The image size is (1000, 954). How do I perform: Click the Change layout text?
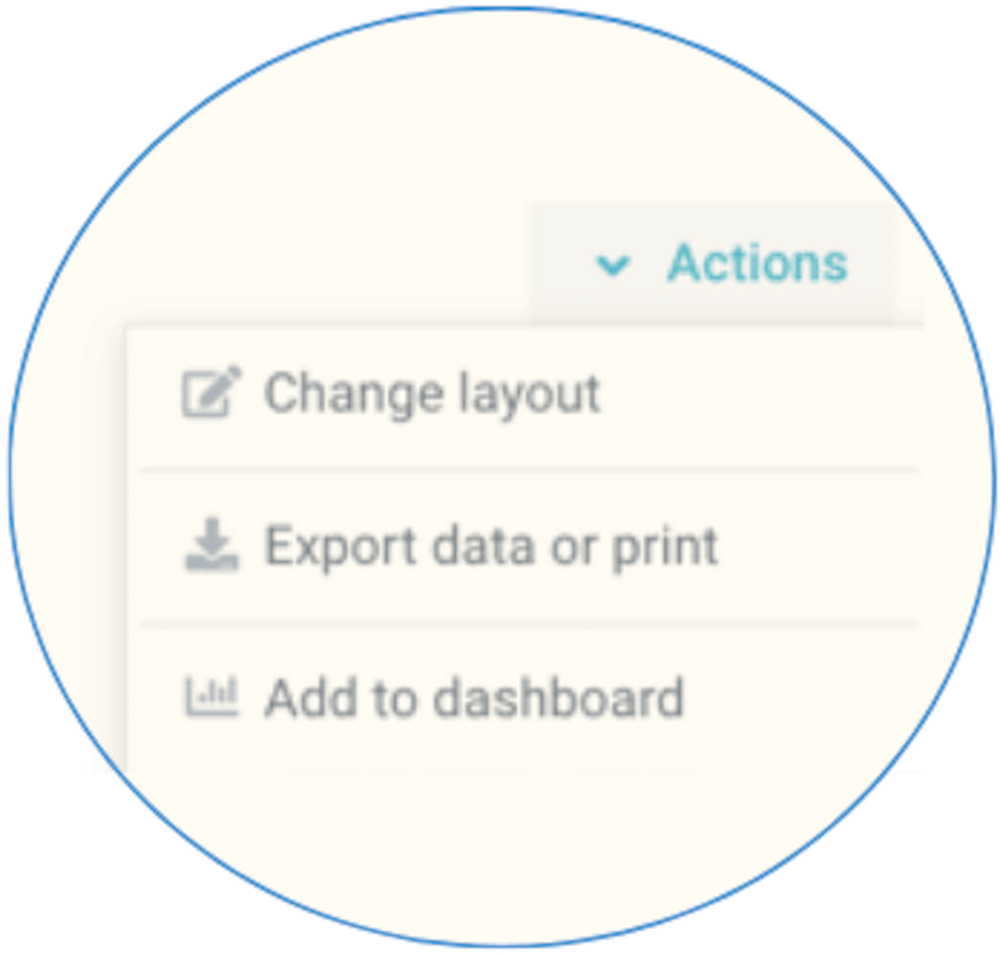point(432,395)
